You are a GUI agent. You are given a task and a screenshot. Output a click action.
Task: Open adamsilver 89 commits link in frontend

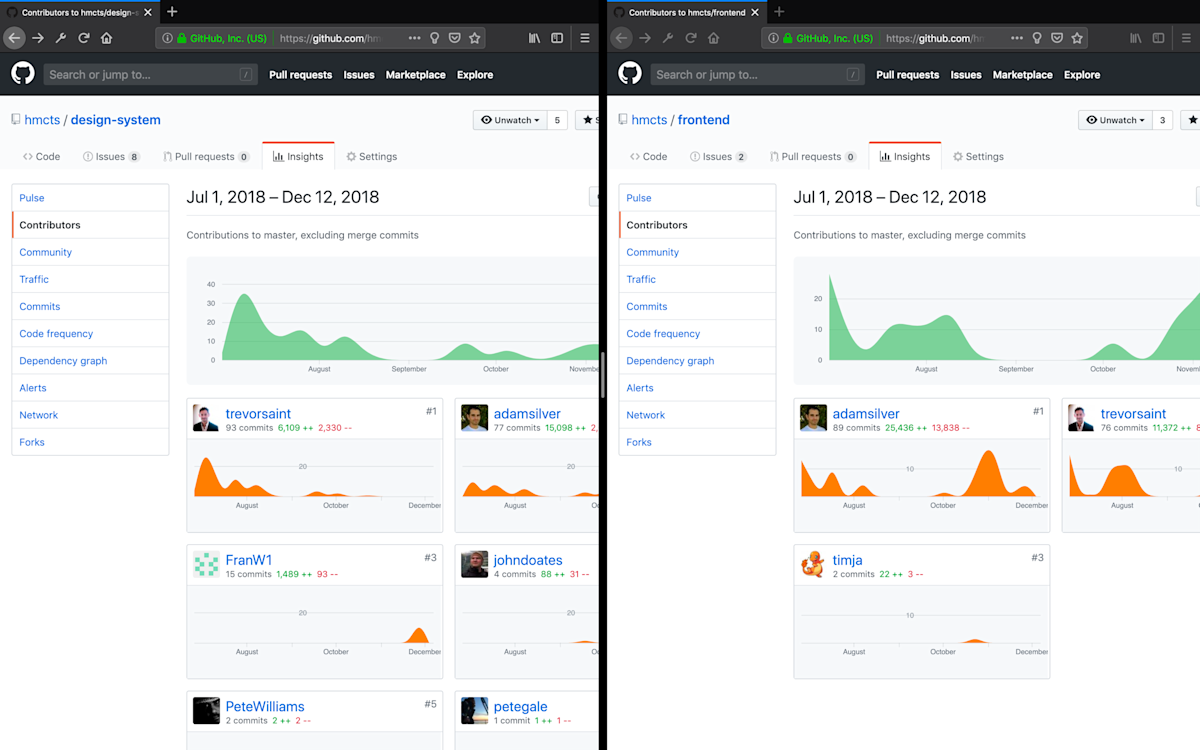(856, 428)
